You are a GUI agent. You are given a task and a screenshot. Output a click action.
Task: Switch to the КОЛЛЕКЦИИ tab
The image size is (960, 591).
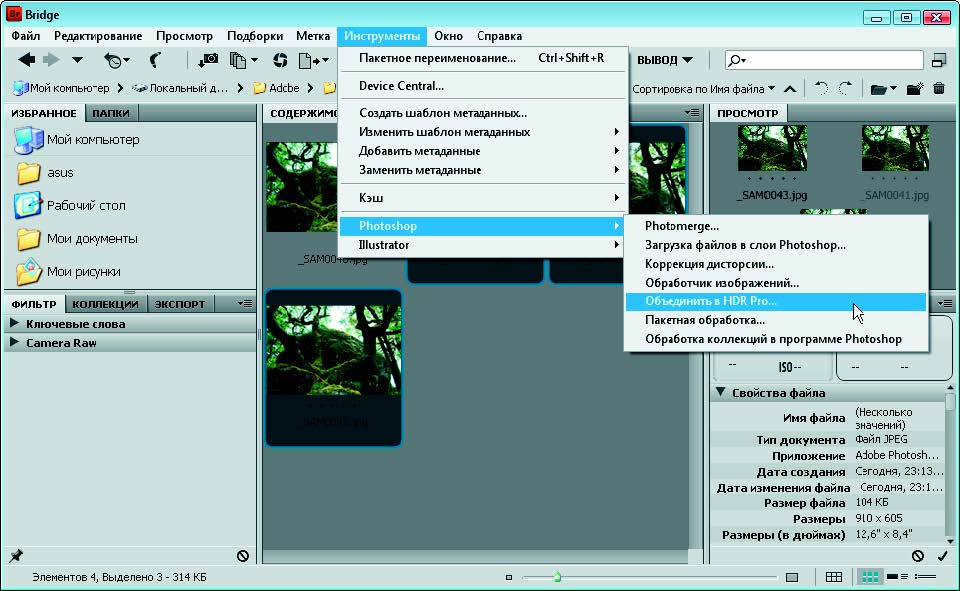(105, 304)
